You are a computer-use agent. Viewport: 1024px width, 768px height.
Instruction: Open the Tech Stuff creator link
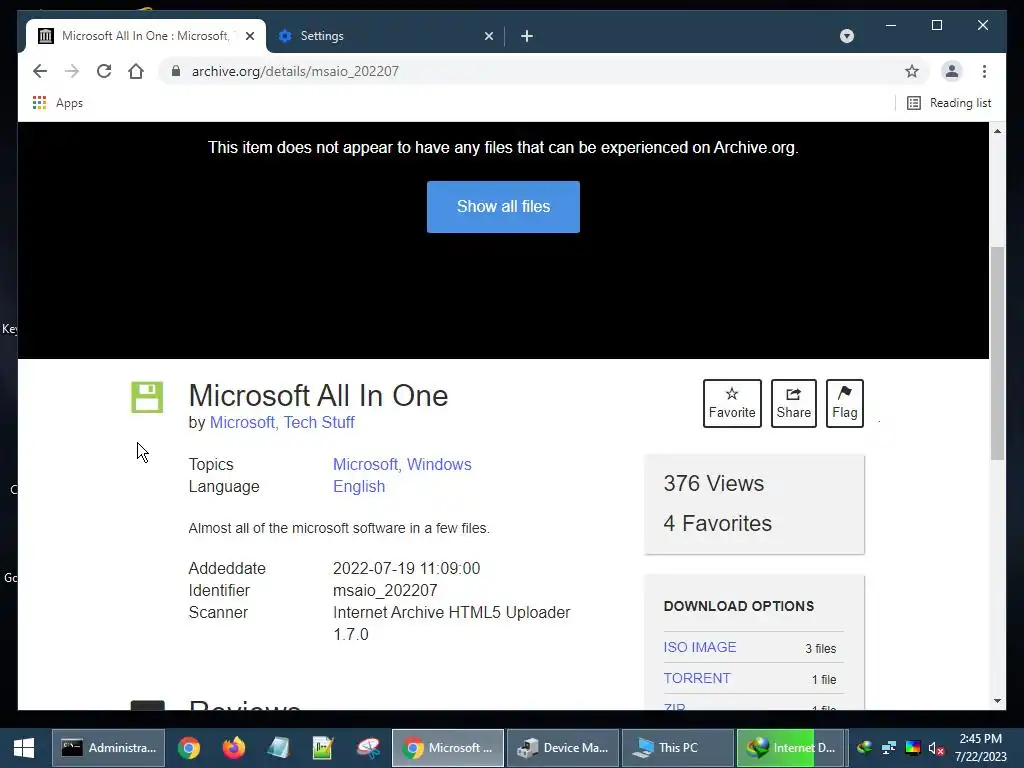pos(319,423)
